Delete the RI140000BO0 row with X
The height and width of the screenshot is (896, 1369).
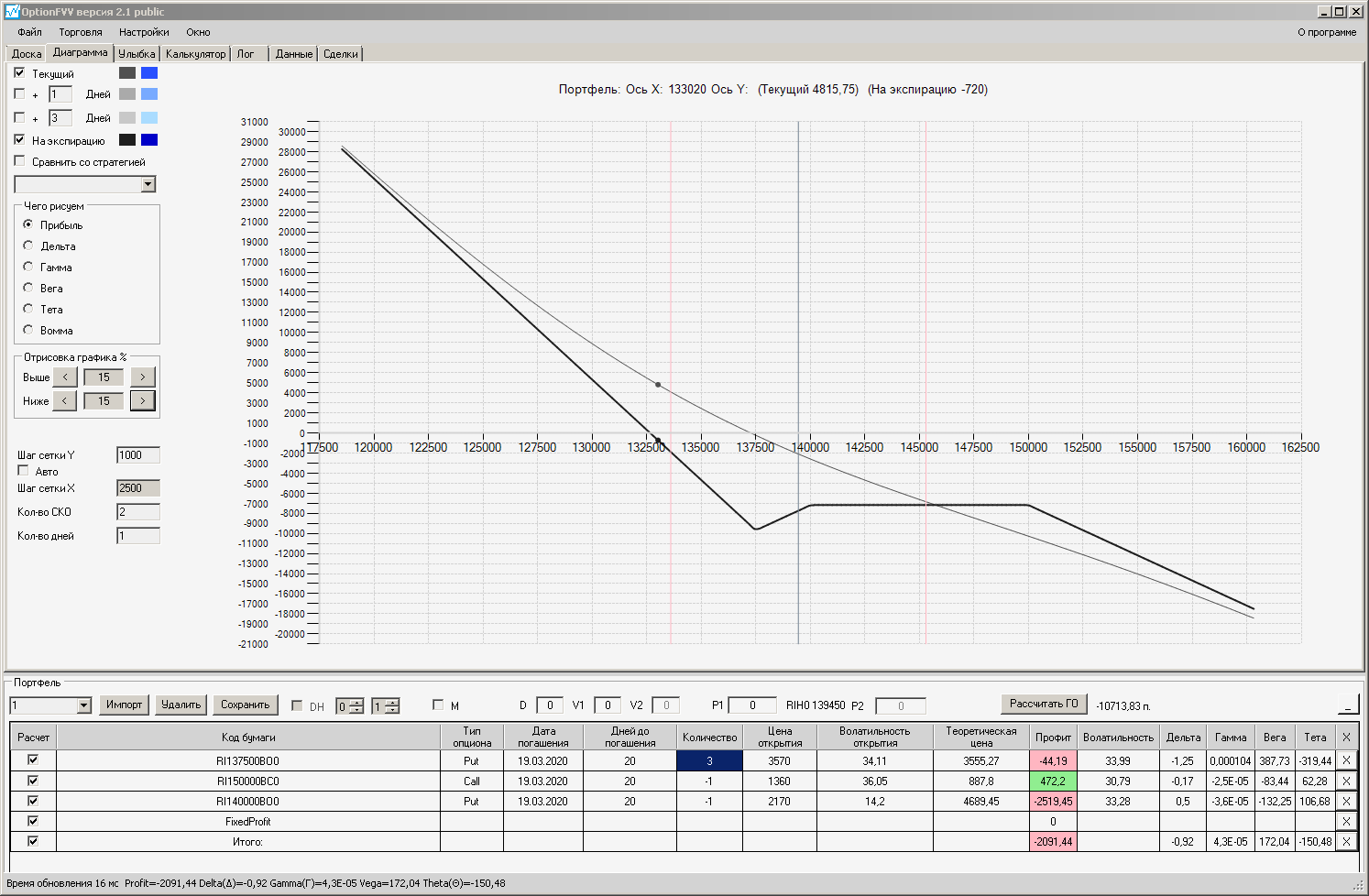pos(1346,801)
